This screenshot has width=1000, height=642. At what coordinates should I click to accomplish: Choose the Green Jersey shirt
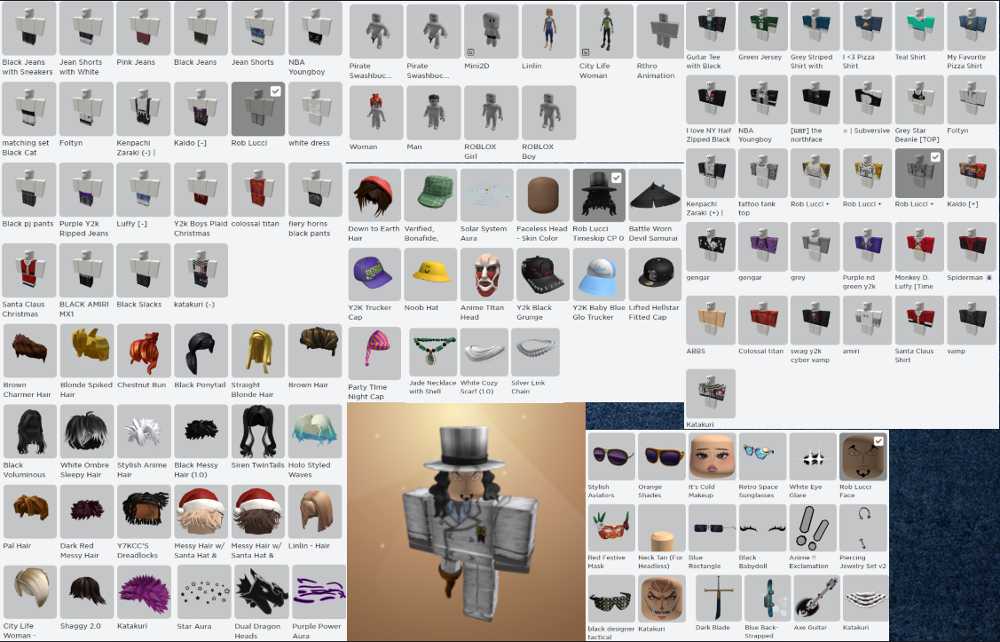763,26
